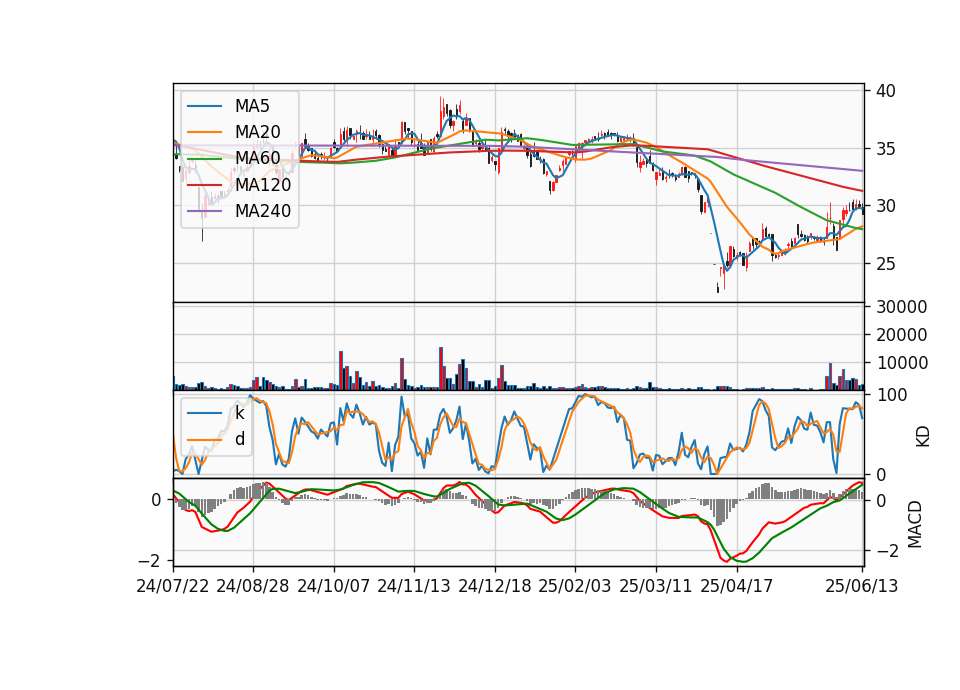
Task: Click the 24/12/18 date axis label
Action: pos(495,586)
